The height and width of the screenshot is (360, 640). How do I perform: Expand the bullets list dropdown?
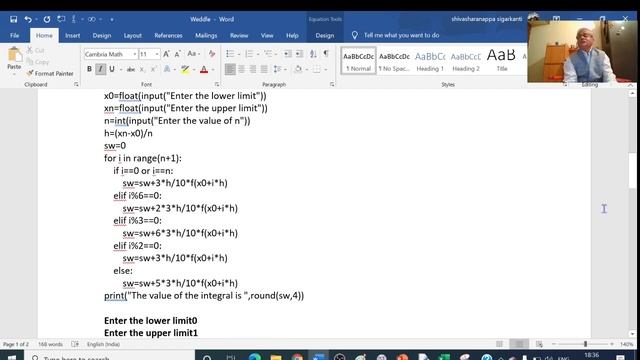239,54
